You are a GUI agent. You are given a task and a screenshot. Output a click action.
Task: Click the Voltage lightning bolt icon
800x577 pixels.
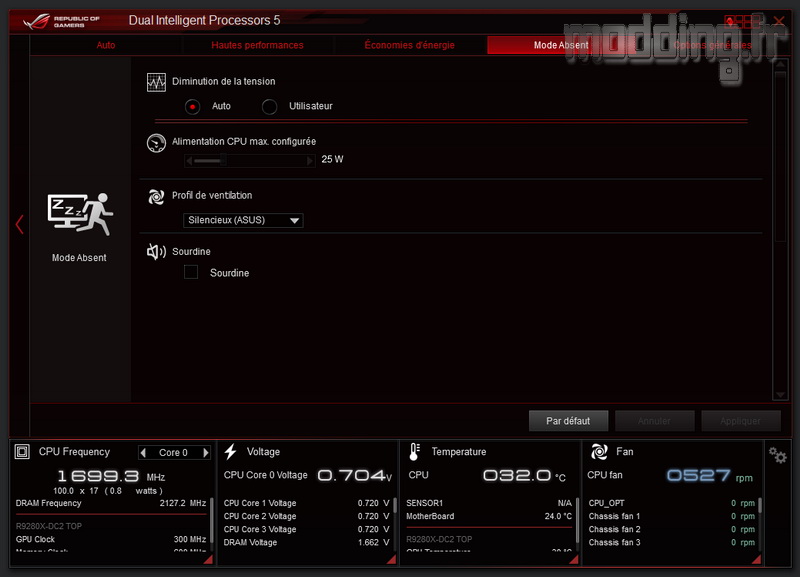click(231, 451)
